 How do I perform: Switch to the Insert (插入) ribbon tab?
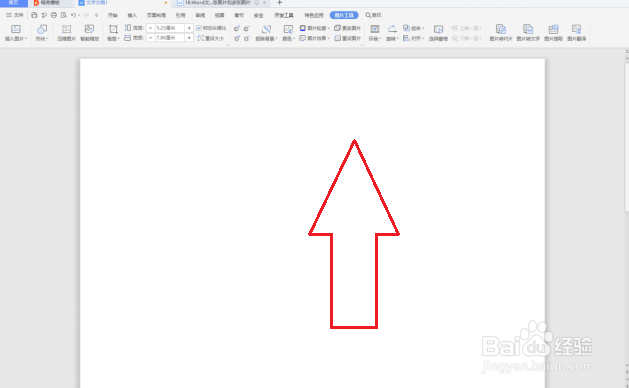tap(132, 15)
